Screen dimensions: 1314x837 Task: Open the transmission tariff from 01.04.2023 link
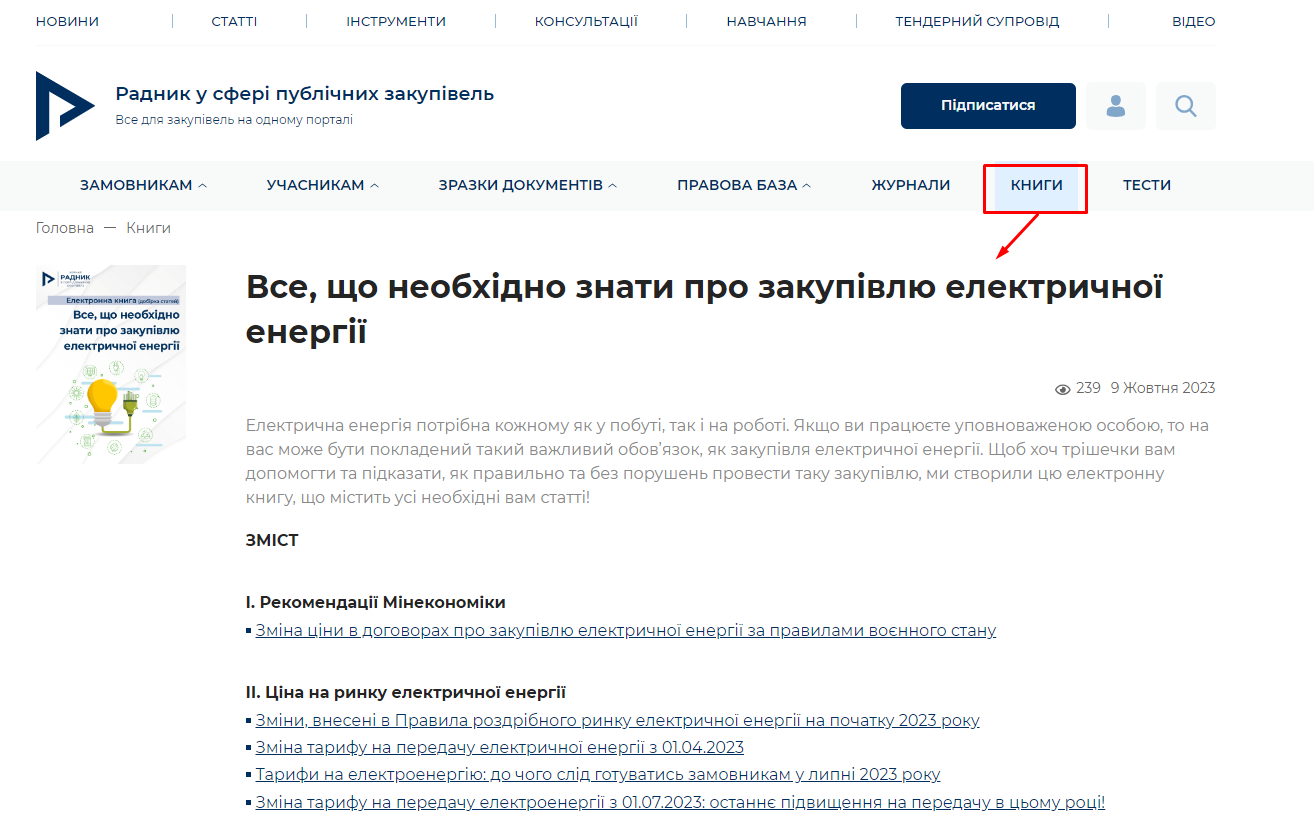tap(499, 748)
